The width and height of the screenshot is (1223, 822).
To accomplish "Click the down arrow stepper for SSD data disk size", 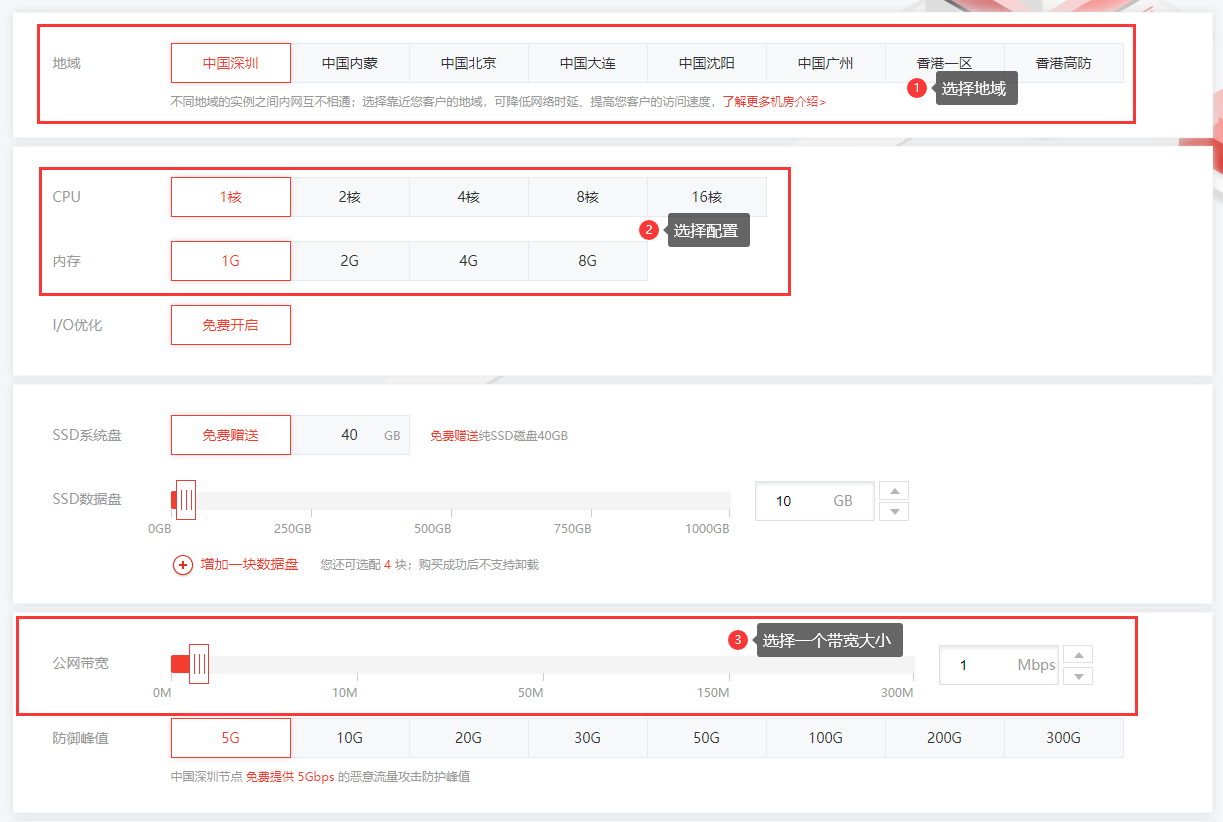I will pos(893,512).
